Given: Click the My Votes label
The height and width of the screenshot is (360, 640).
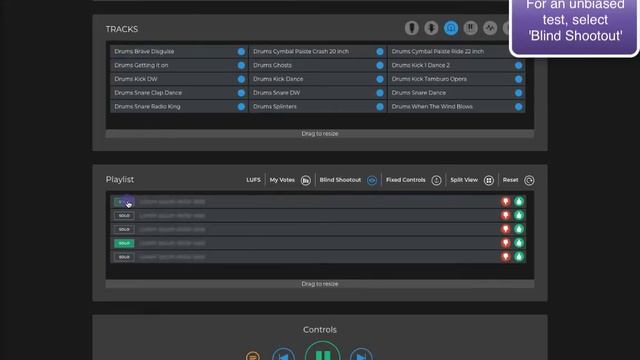Looking at the screenshot, I should point(282,180).
